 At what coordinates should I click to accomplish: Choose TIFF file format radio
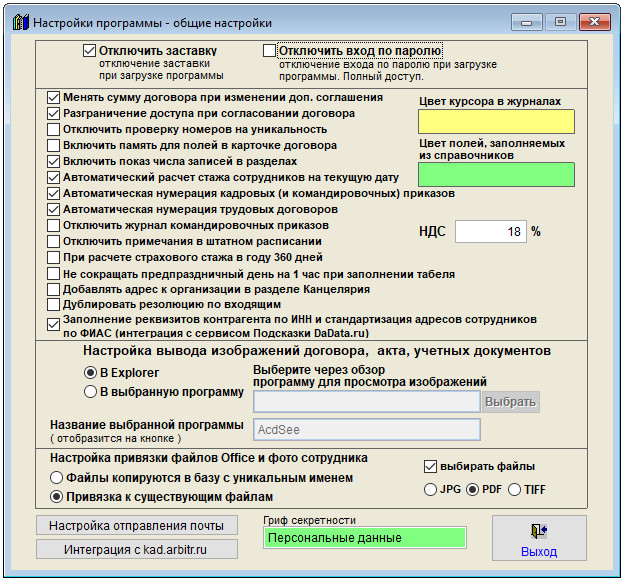514,490
